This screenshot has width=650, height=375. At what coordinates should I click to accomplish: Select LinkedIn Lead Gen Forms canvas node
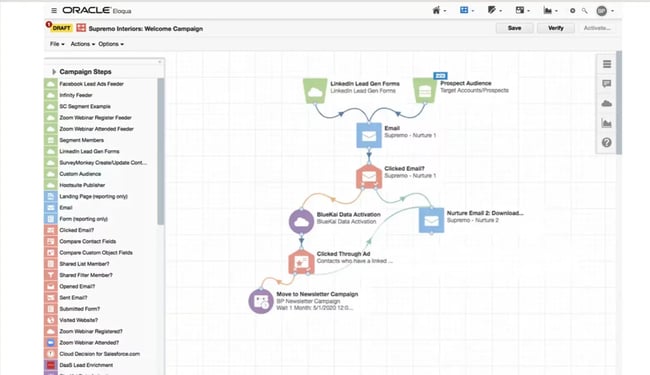315,91
